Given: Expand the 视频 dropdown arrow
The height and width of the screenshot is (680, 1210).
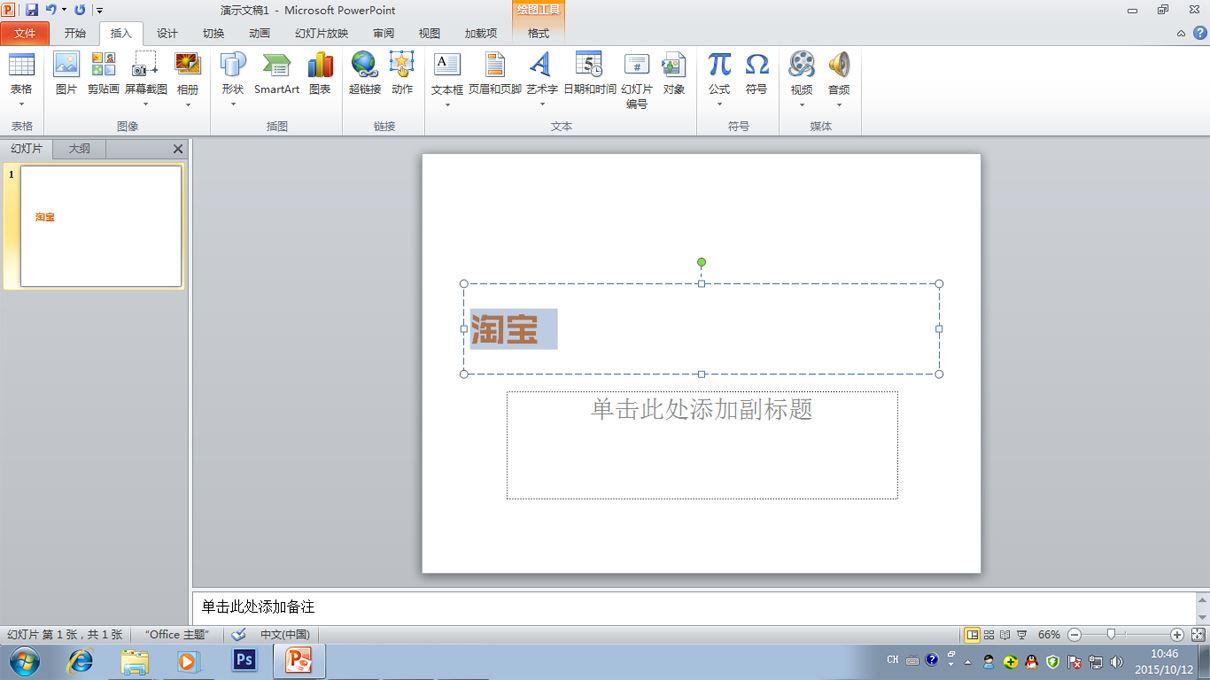Looking at the screenshot, I should pyautogui.click(x=802, y=104).
